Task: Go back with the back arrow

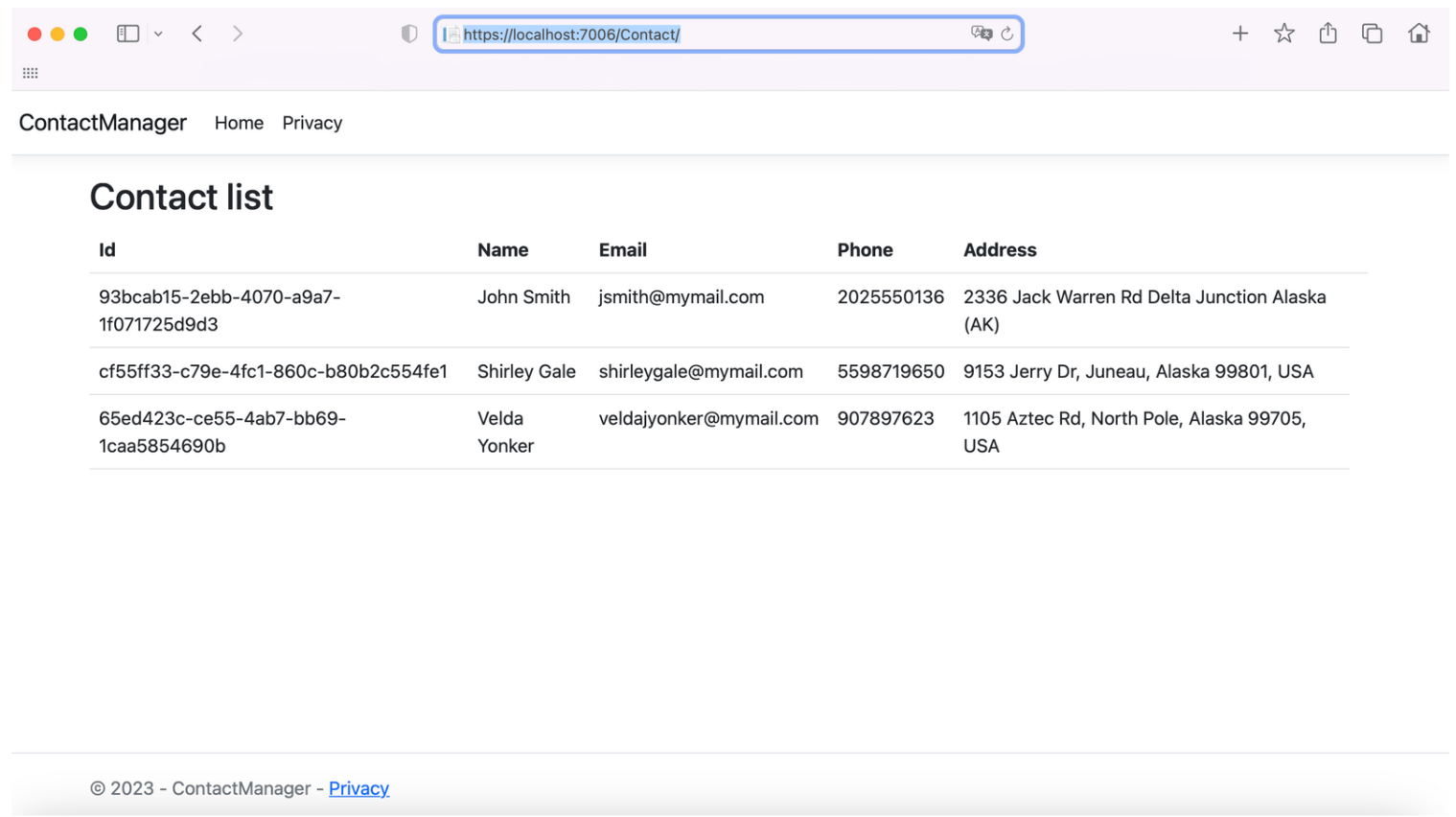Action: pos(196,34)
